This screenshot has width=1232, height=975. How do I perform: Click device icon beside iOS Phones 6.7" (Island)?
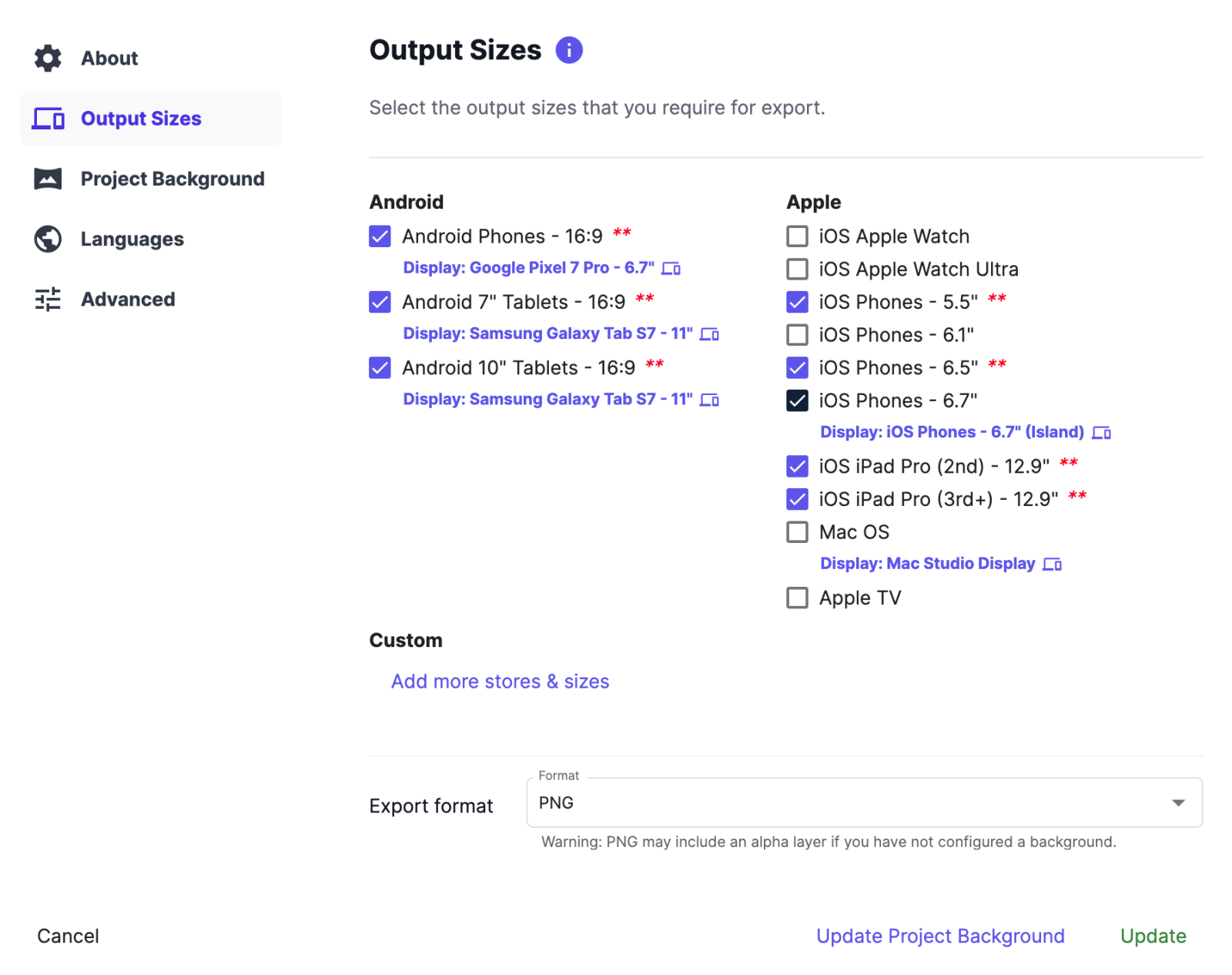click(1102, 432)
